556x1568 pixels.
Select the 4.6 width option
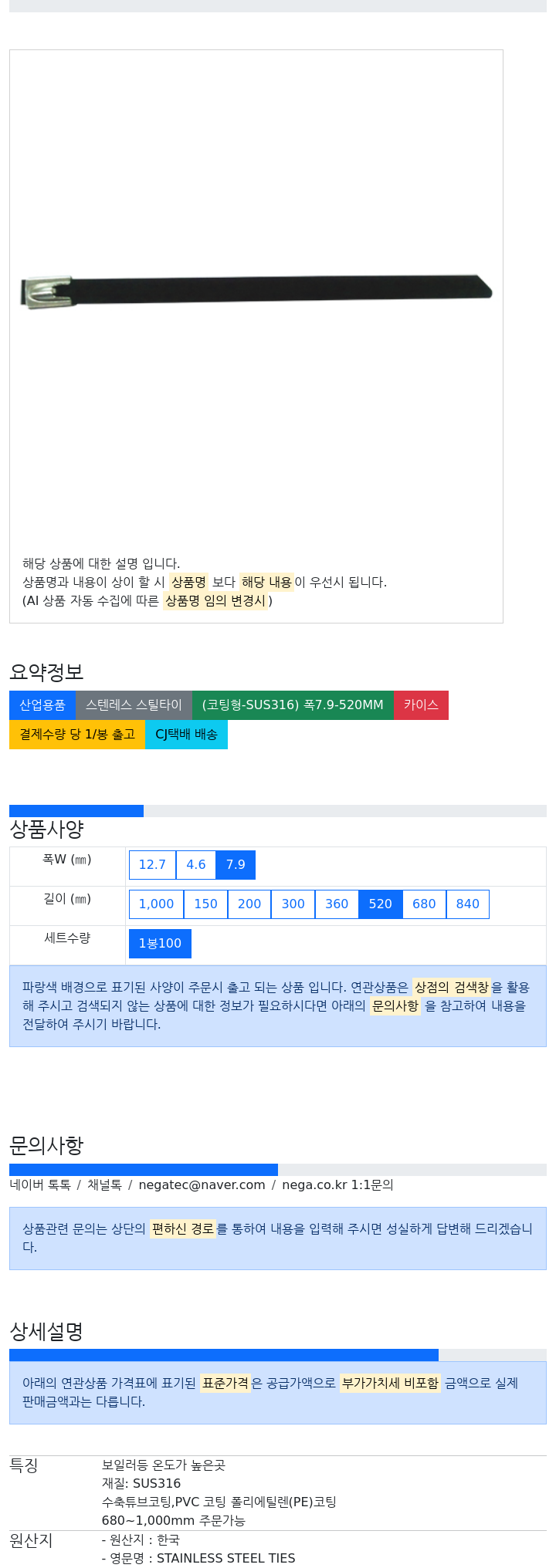click(196, 864)
